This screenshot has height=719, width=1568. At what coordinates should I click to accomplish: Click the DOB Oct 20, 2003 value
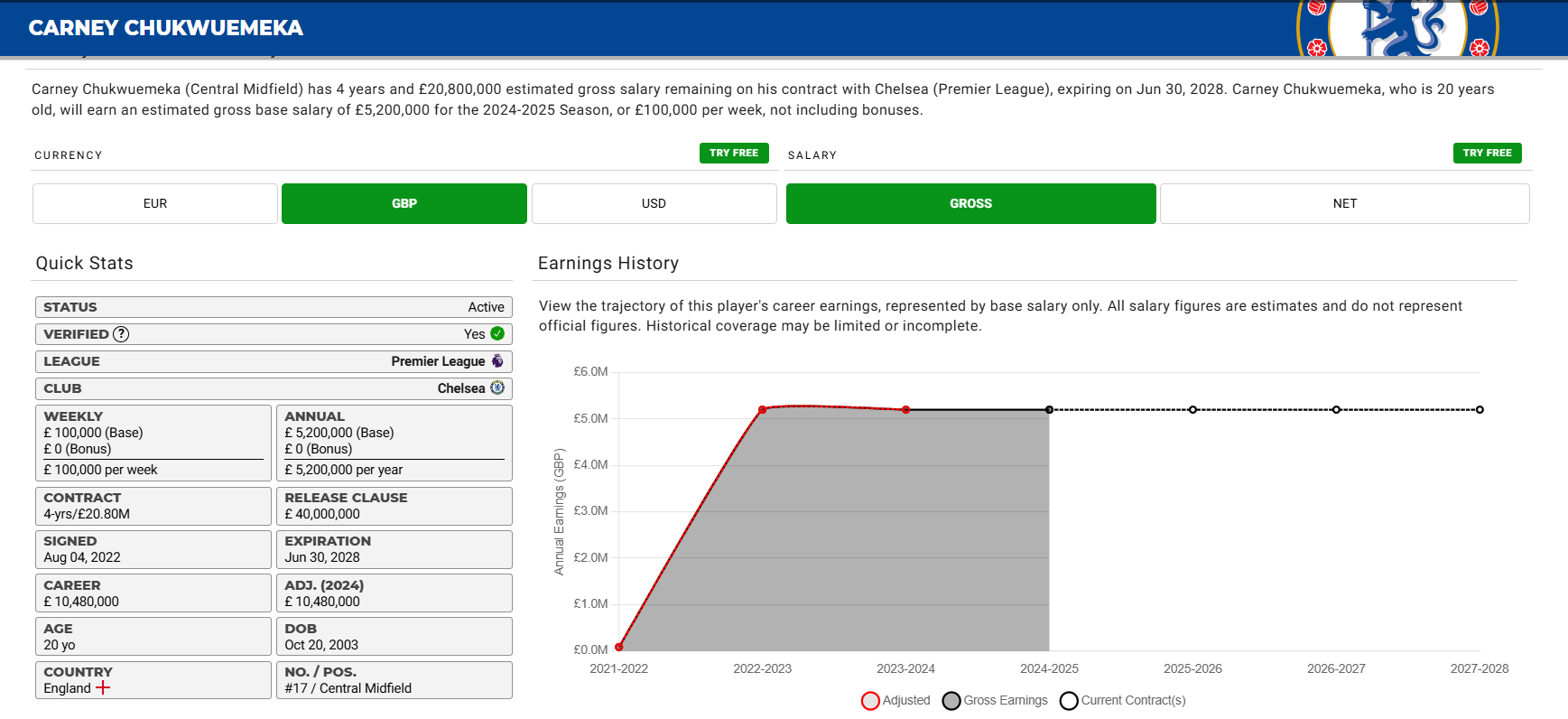321,645
